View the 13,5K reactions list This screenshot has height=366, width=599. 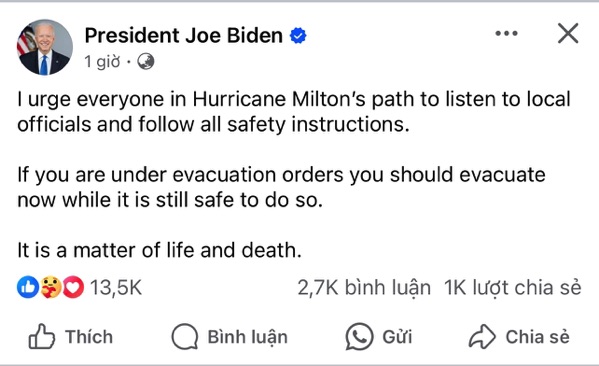[x=116, y=287]
